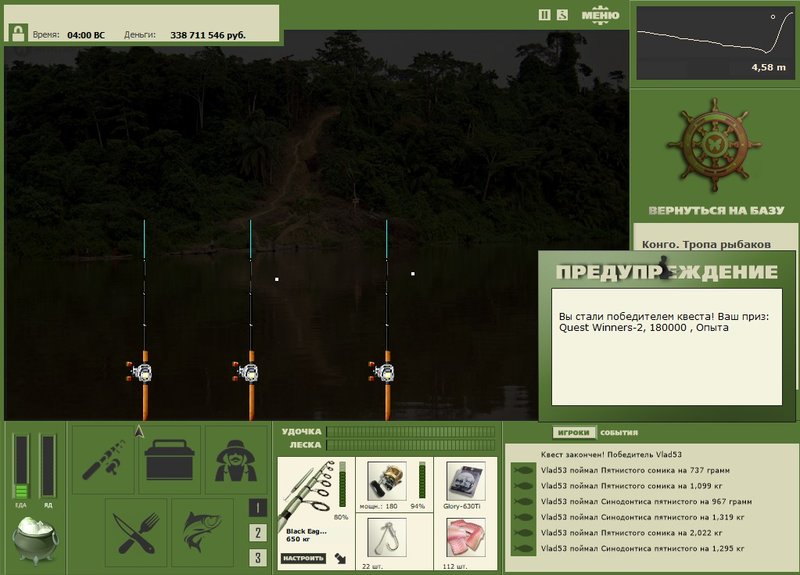Click the arrow icon beside НАСТРОИТЬ
The width and height of the screenshot is (800, 575).
tap(340, 558)
